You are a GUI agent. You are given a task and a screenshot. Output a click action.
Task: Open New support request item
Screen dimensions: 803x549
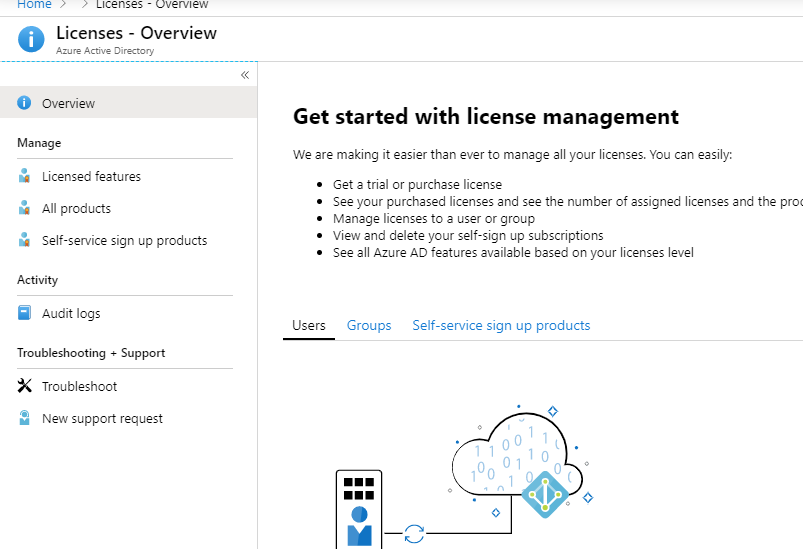[102, 419]
